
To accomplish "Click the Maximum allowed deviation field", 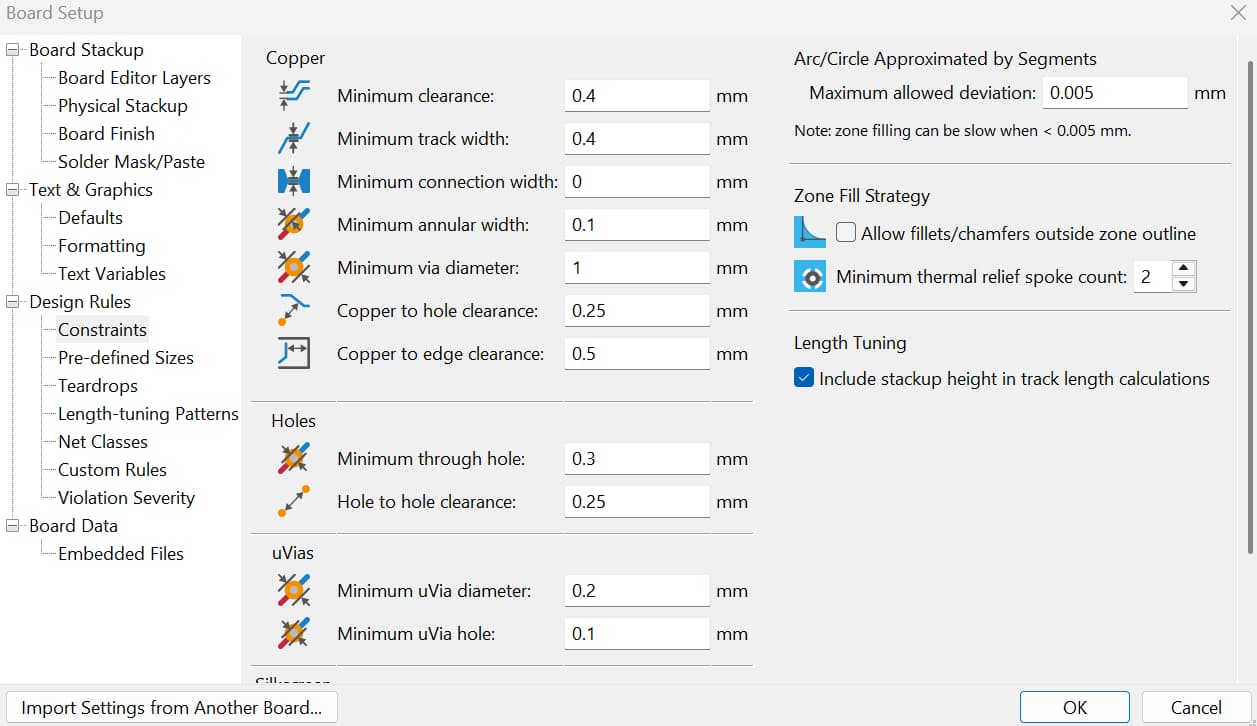I will [x=1114, y=93].
